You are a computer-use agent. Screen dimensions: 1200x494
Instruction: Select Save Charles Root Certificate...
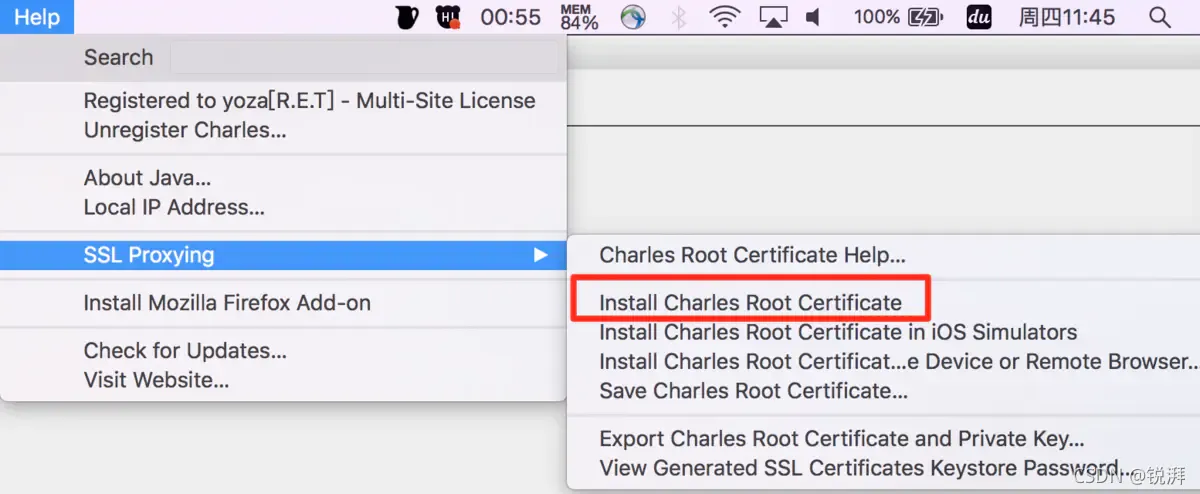pyautogui.click(x=754, y=390)
